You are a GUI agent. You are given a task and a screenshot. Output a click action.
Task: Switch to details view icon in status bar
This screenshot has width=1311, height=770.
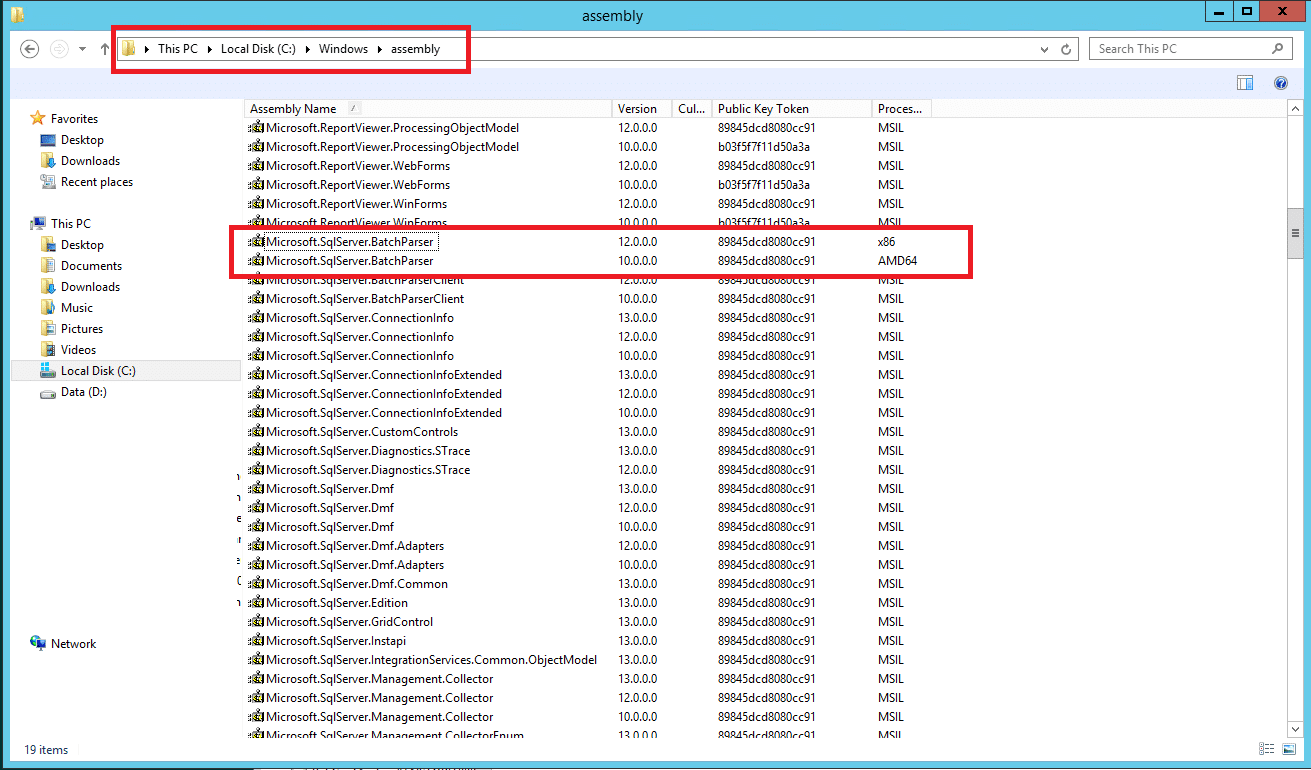pos(1267,749)
